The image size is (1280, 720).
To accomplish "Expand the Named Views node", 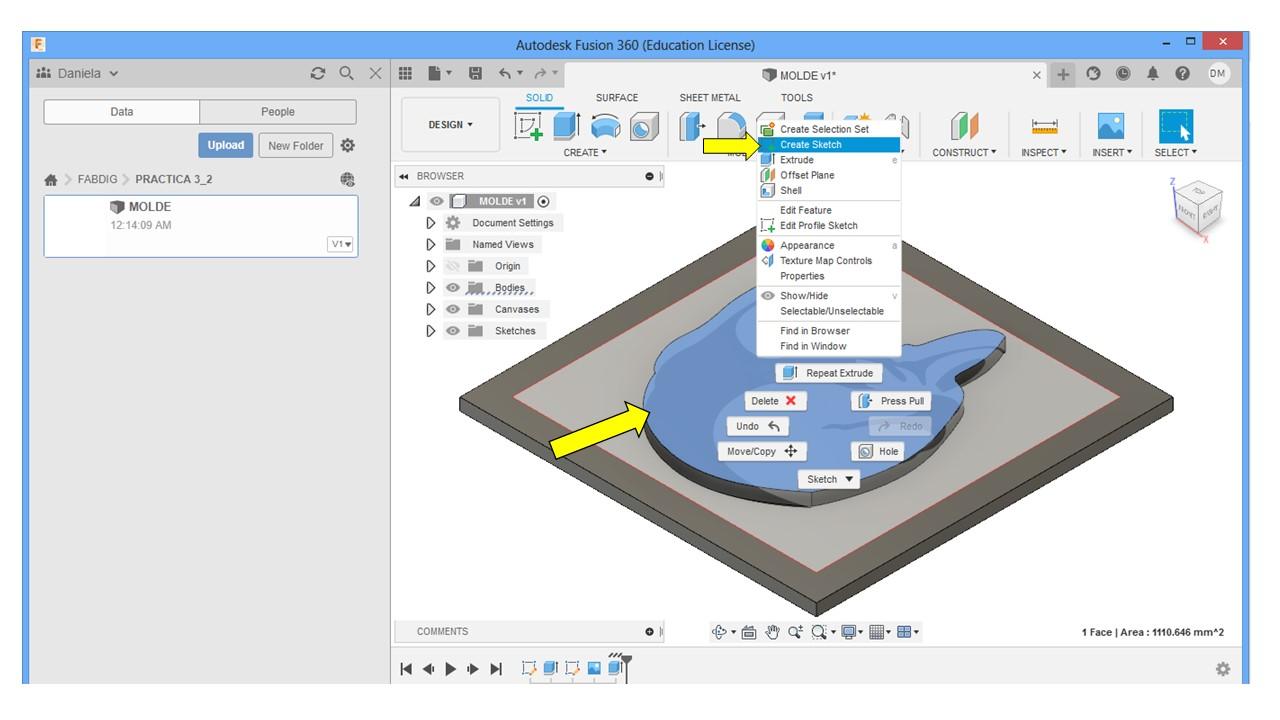I will 431,244.
